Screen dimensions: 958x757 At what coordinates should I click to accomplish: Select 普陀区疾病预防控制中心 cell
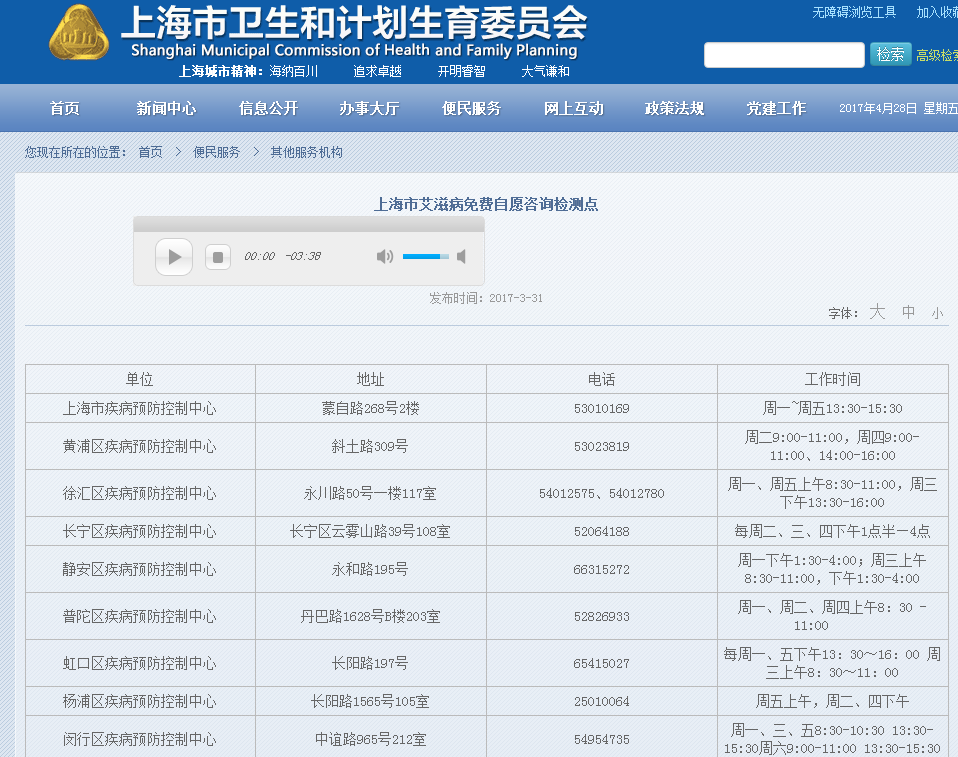(x=140, y=616)
